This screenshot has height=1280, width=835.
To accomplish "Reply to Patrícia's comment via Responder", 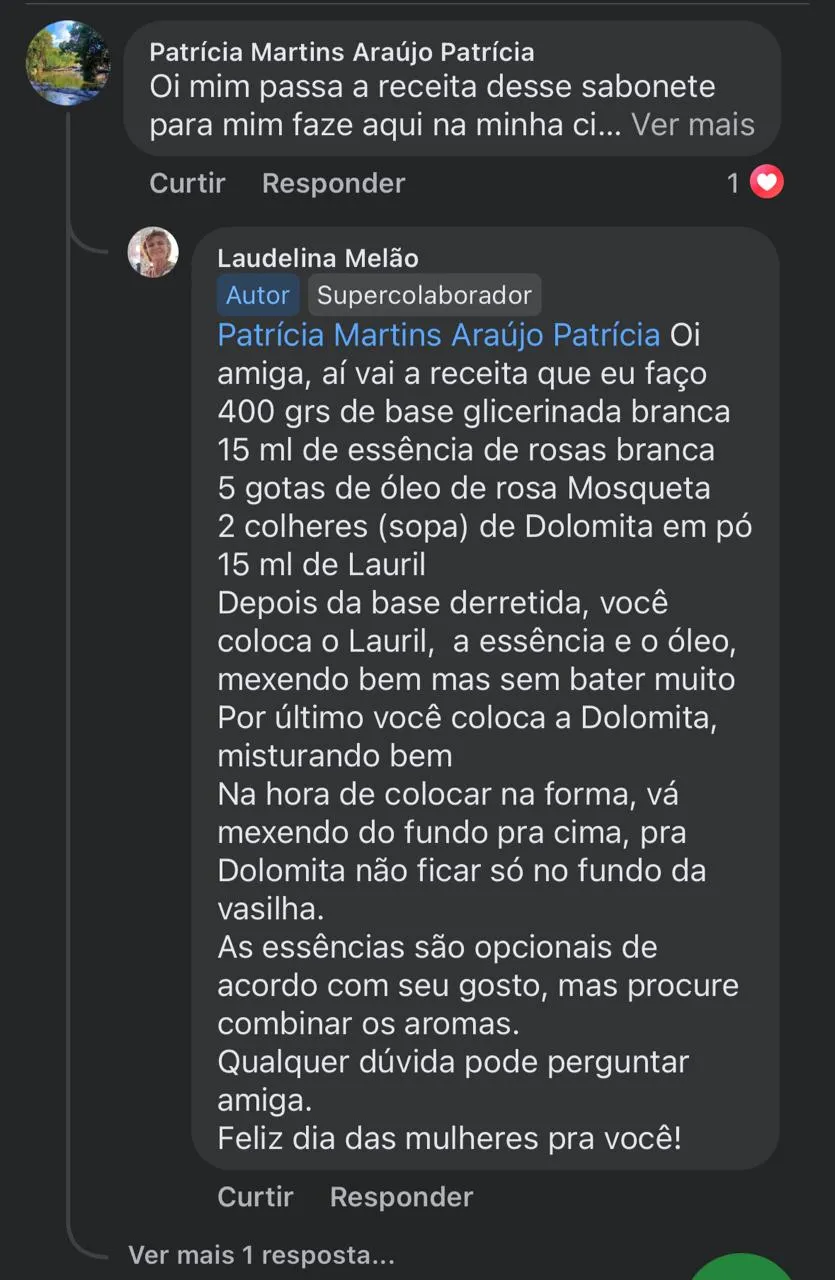I will point(333,183).
